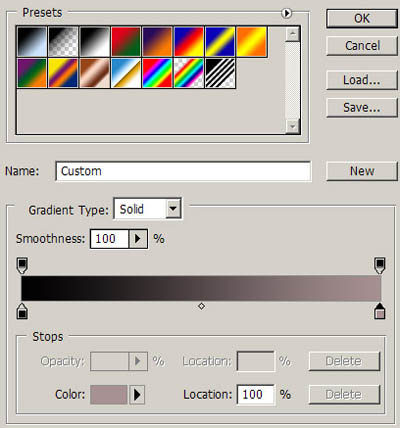The image size is (400, 428).
Task: Select the right opacity stop
Action: pyautogui.click(x=380, y=266)
